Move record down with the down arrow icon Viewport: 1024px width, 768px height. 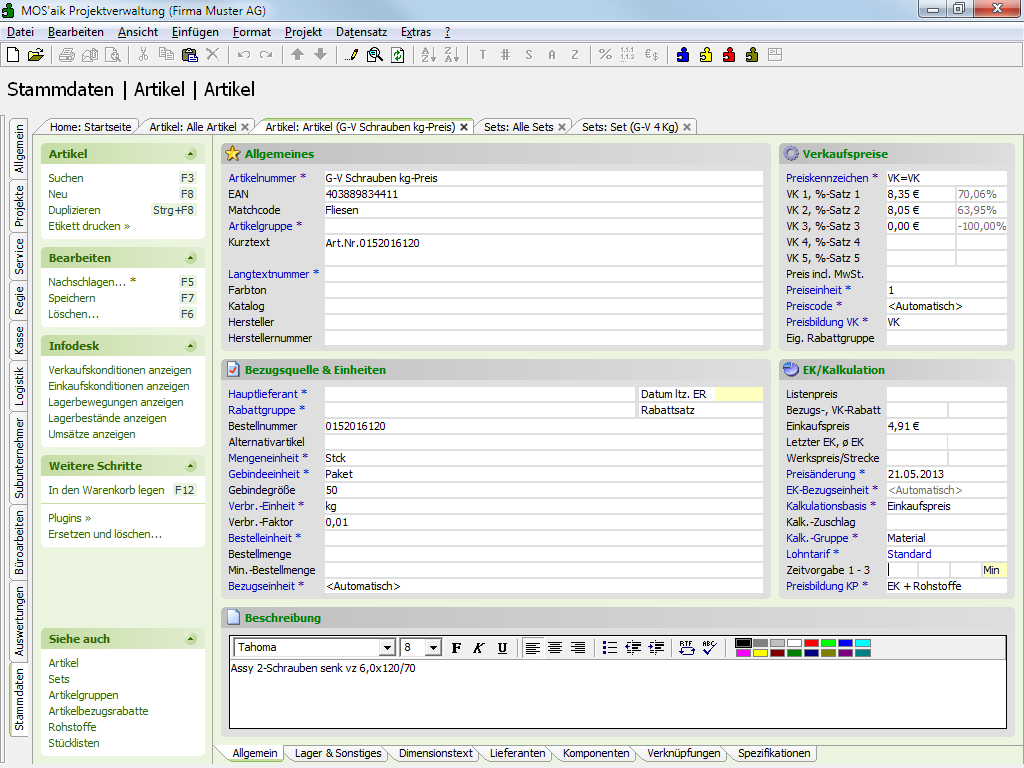point(320,55)
